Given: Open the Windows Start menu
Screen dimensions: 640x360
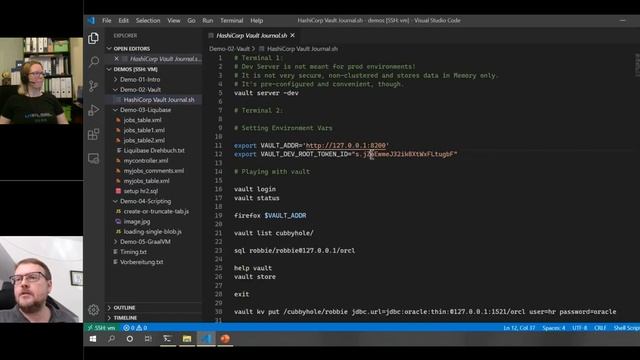Looking at the screenshot, I should [93, 339].
